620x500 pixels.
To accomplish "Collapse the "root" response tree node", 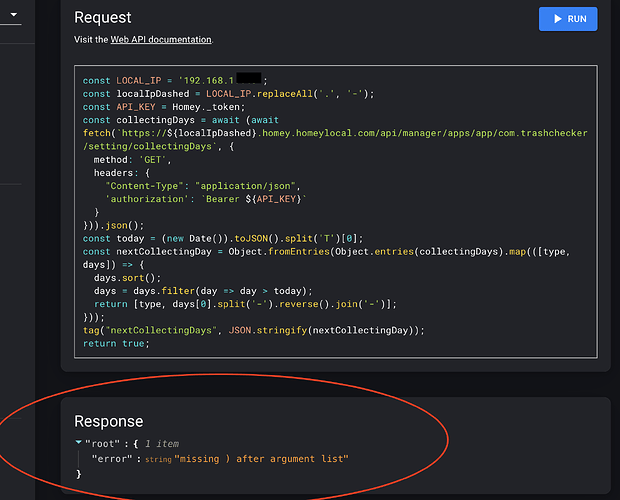I will pos(78,442).
